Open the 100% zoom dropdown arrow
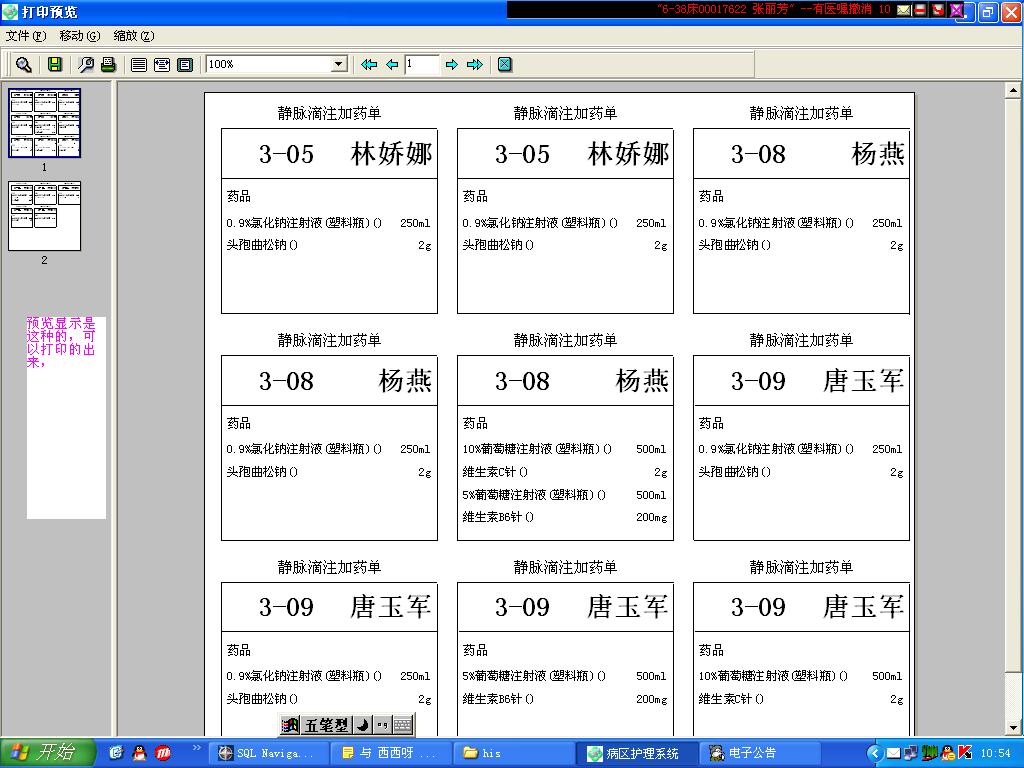This screenshot has width=1024, height=768. point(338,64)
